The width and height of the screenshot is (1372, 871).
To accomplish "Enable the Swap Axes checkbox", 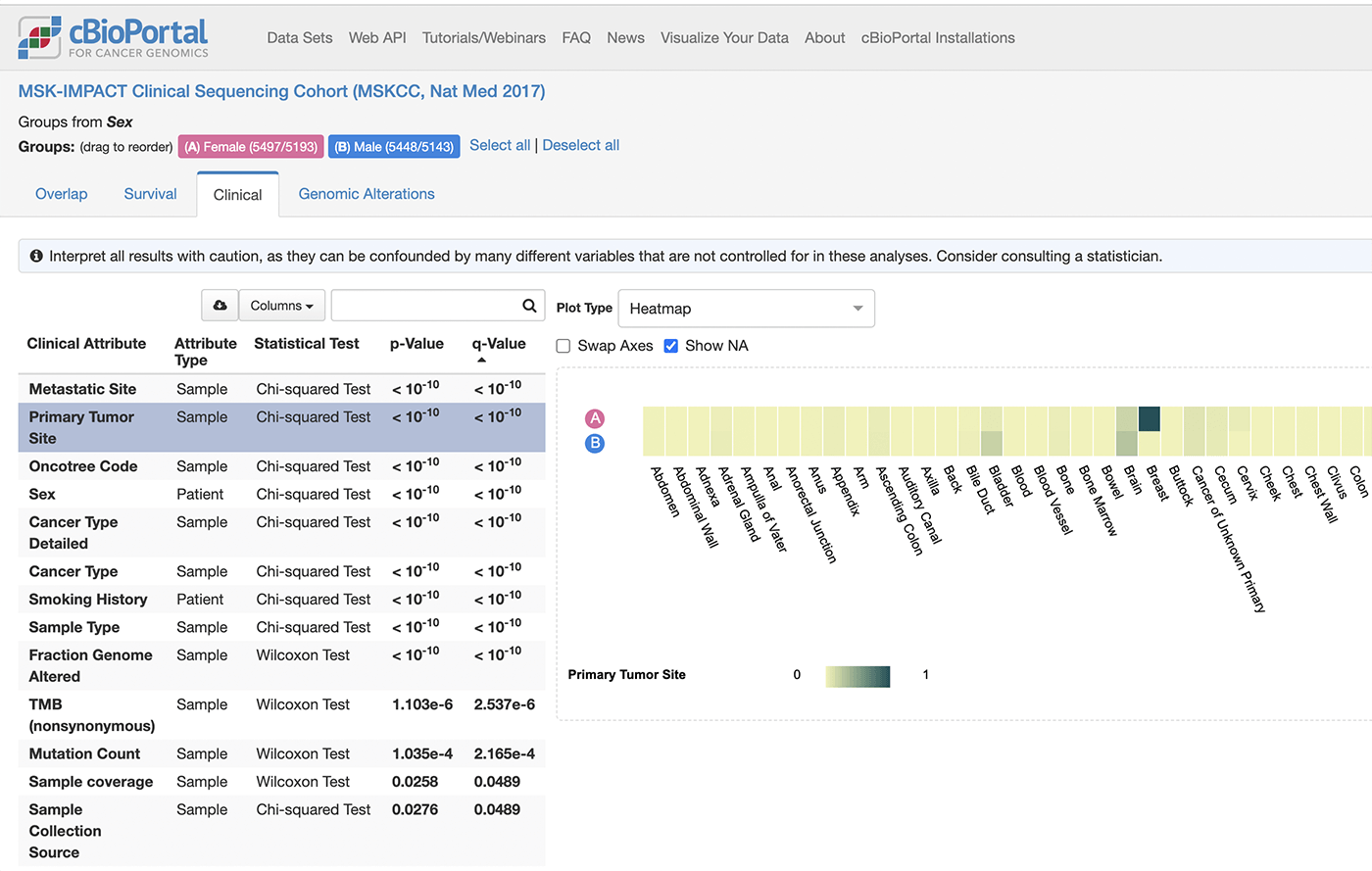I will (563, 346).
